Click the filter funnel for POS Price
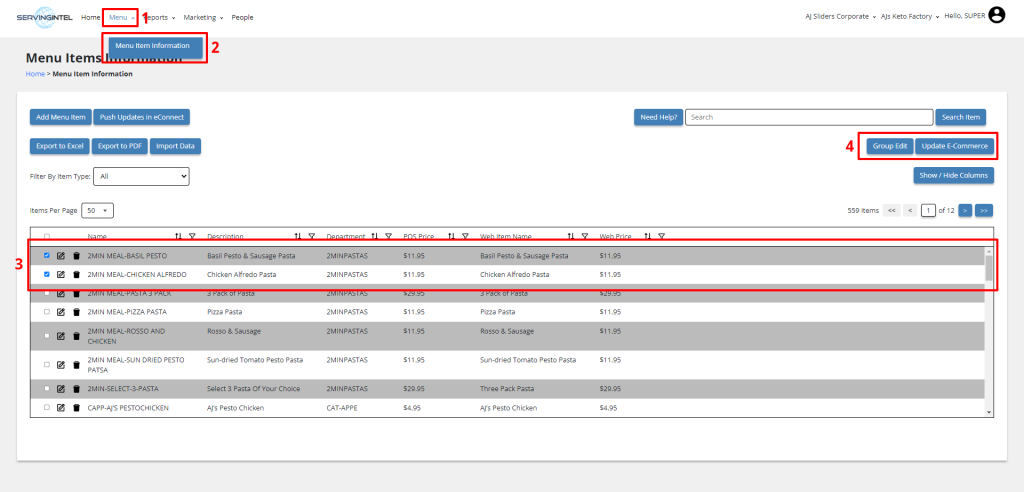The height and width of the screenshot is (492, 1024). (465, 236)
